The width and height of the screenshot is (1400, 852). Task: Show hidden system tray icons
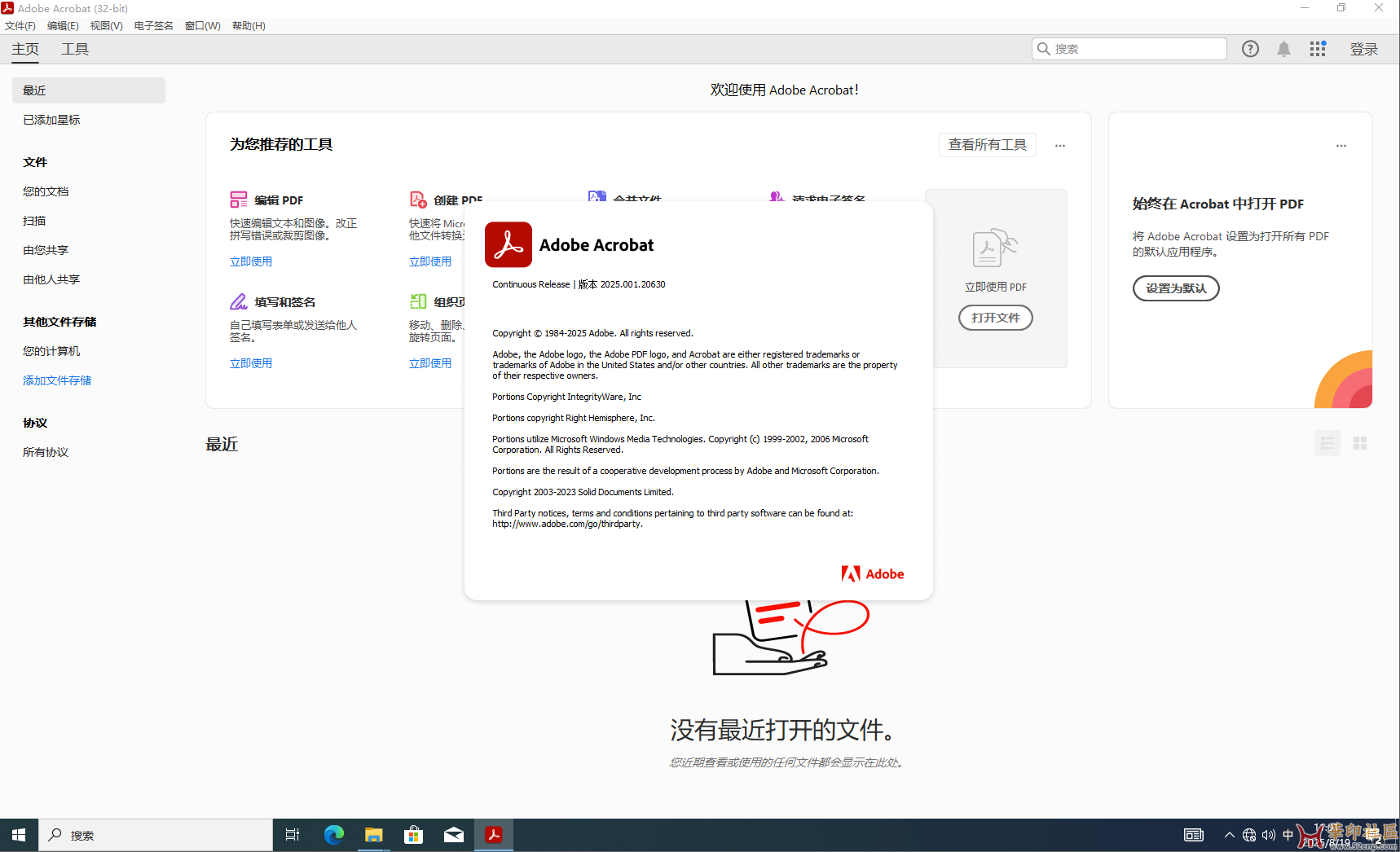pyautogui.click(x=1229, y=835)
